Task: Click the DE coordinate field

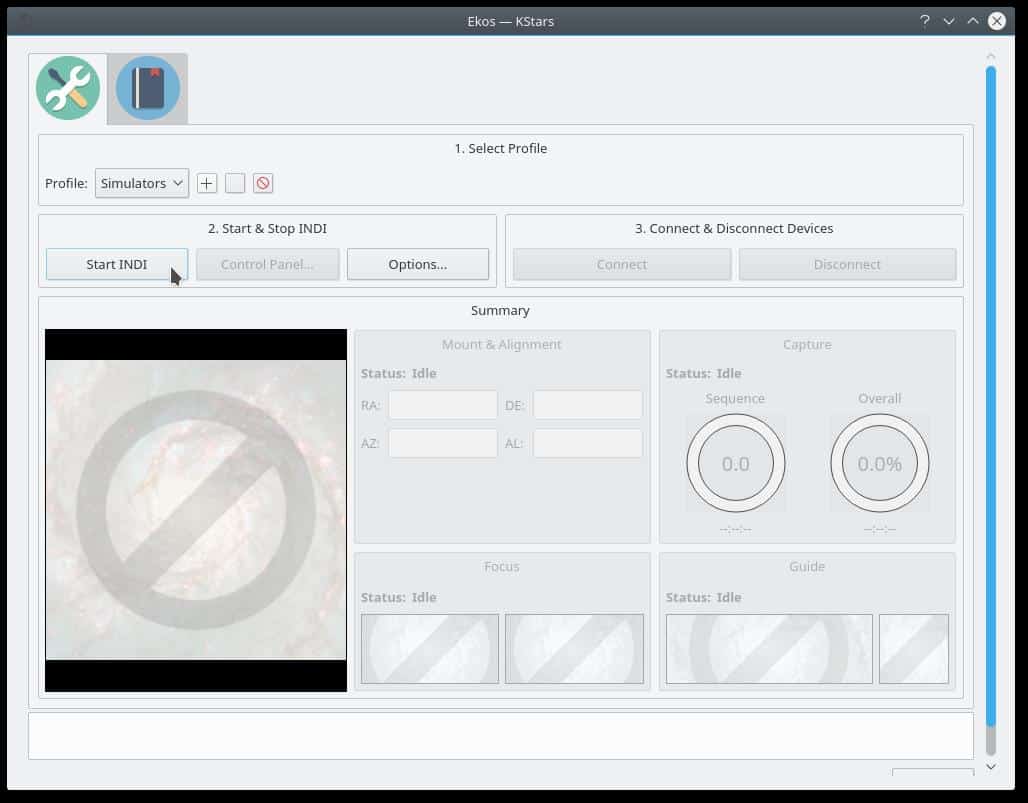Action: click(x=588, y=405)
